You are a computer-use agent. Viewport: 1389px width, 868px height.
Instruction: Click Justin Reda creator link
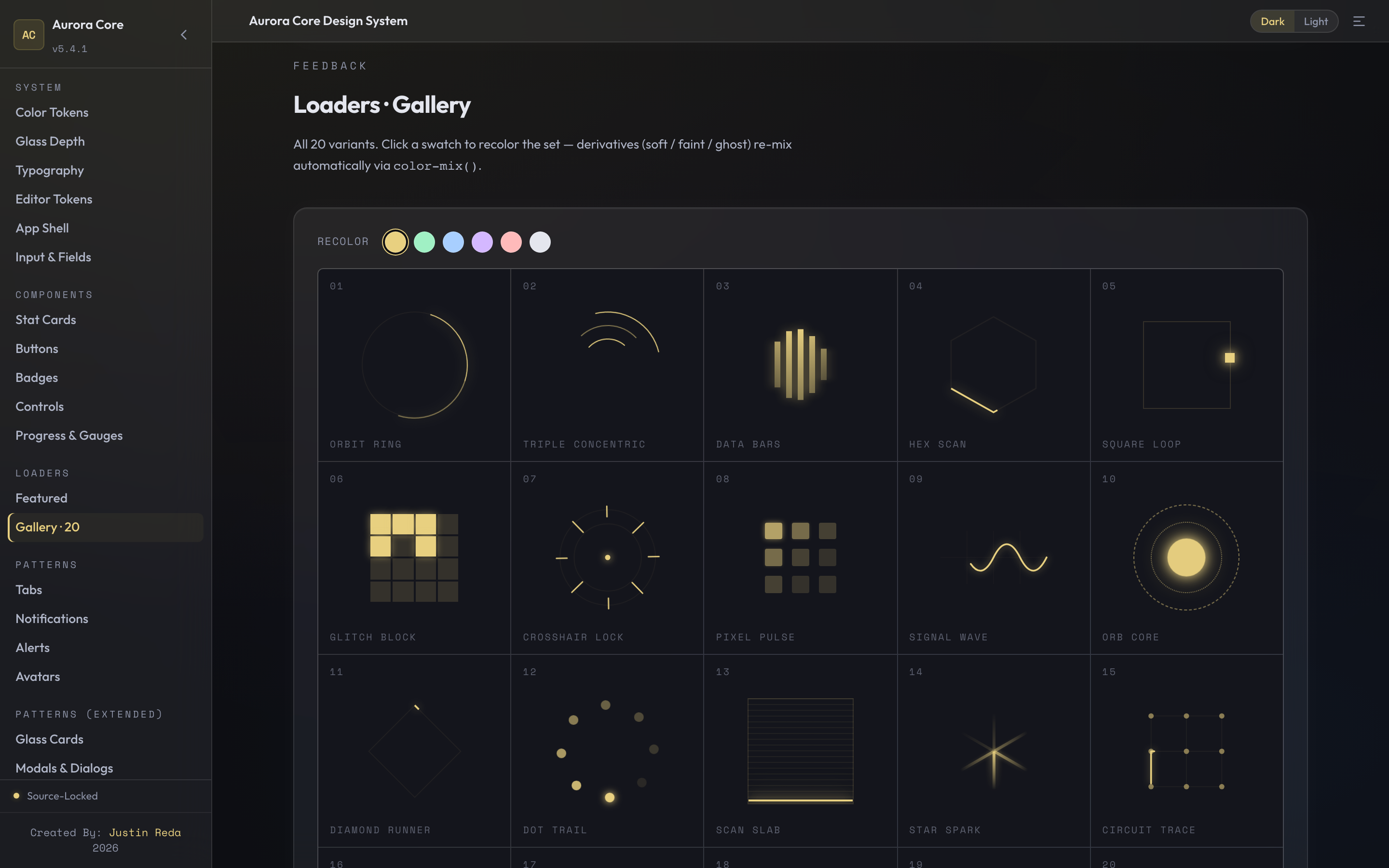point(145,832)
